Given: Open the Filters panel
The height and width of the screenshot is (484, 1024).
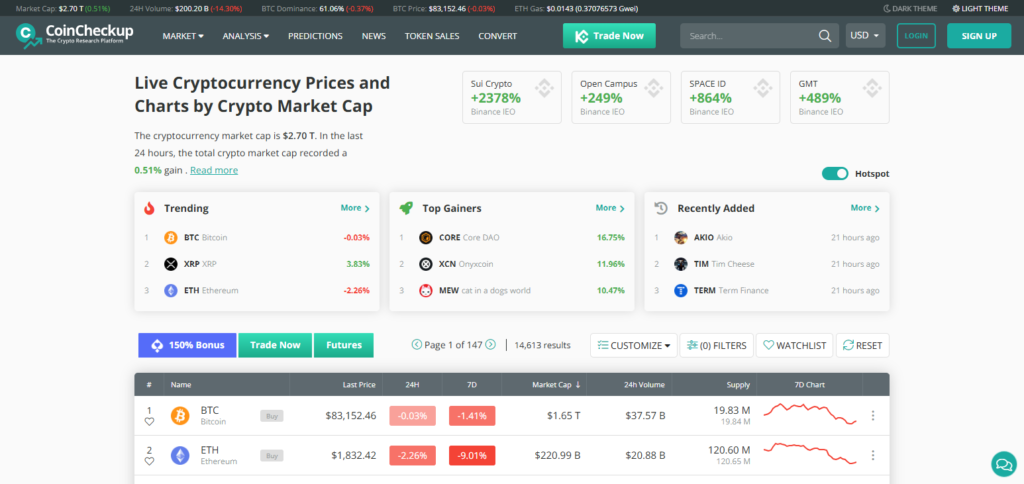Looking at the screenshot, I should pos(717,346).
